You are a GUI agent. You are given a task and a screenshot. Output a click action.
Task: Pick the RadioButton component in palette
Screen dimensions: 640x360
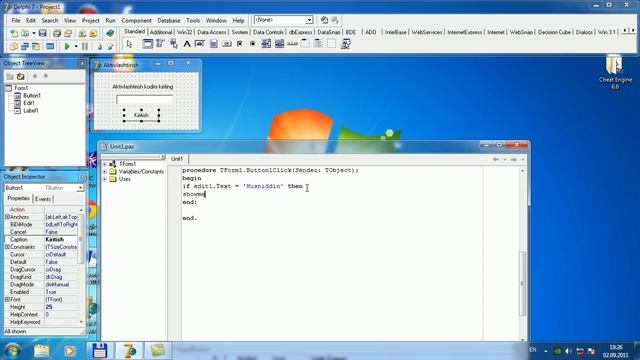click(253, 44)
